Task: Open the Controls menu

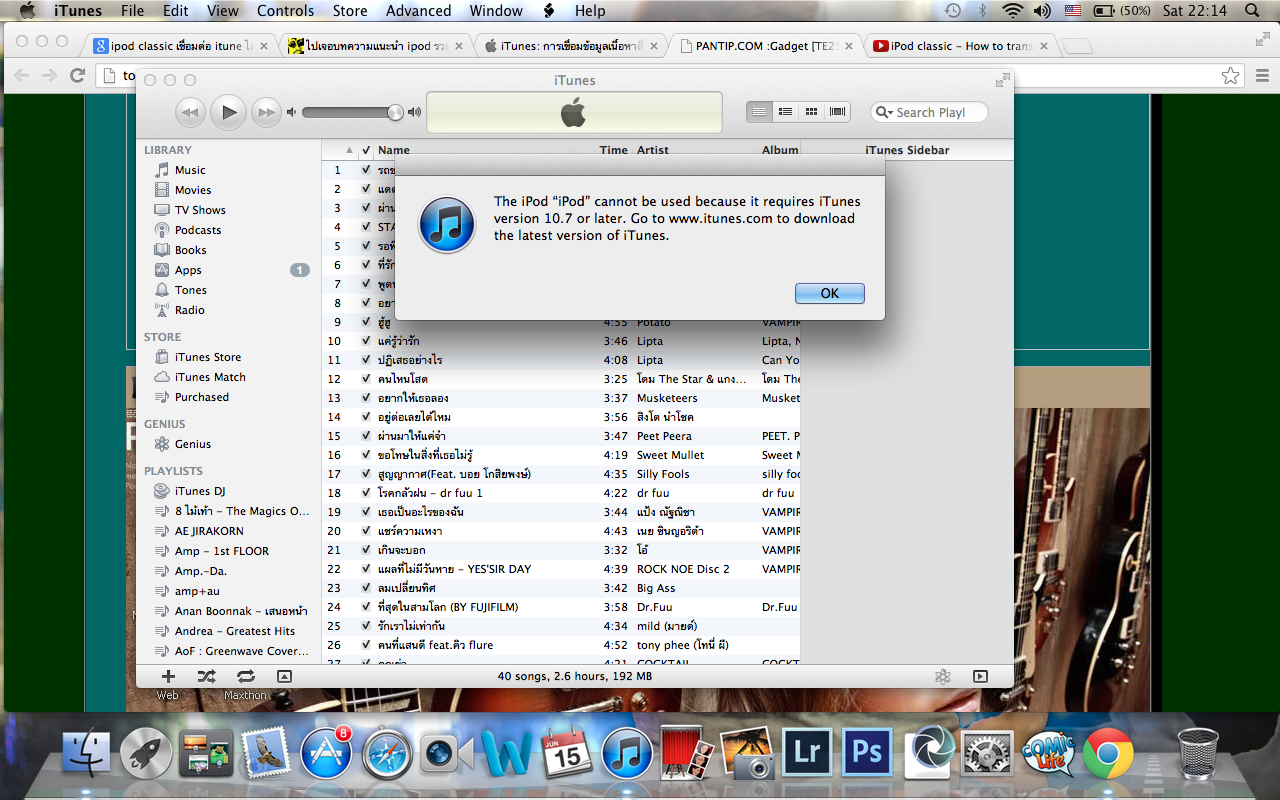Action: [286, 11]
